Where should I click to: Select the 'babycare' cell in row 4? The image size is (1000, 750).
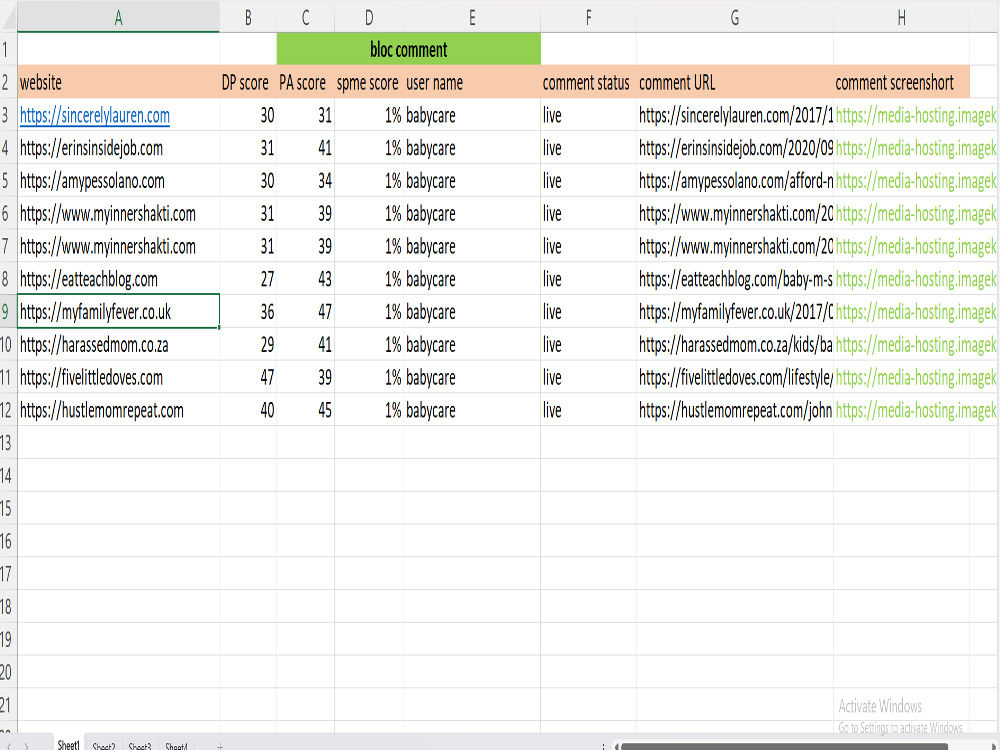coord(472,148)
